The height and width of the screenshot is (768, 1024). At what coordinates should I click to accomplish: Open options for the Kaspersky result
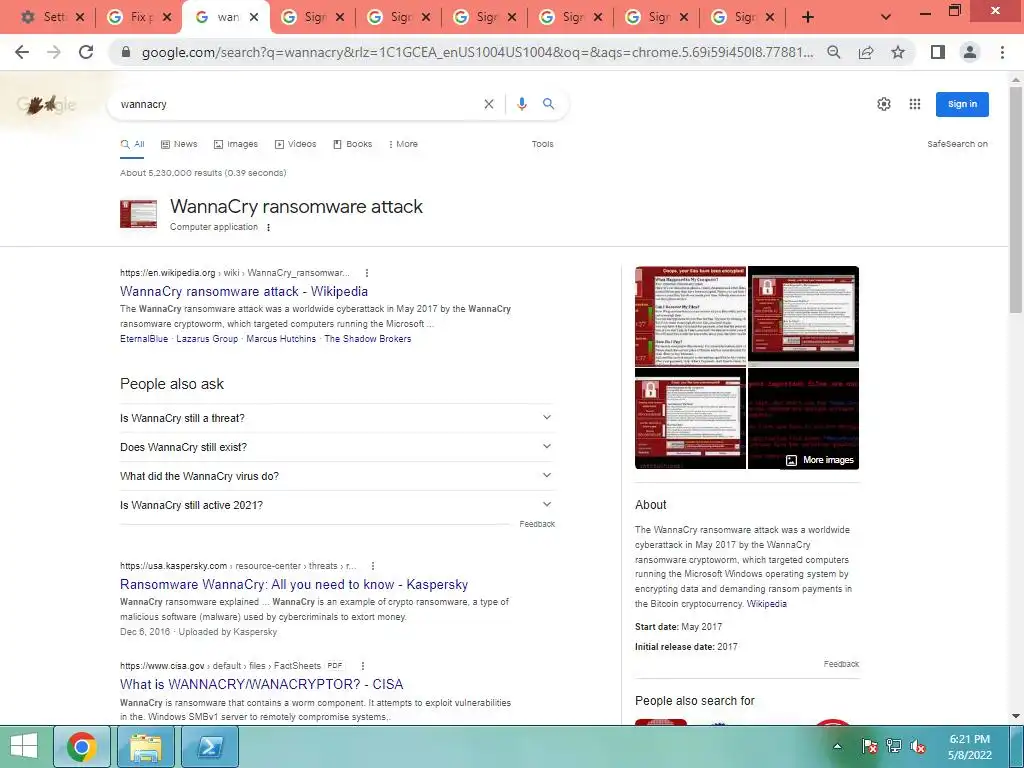coord(373,566)
